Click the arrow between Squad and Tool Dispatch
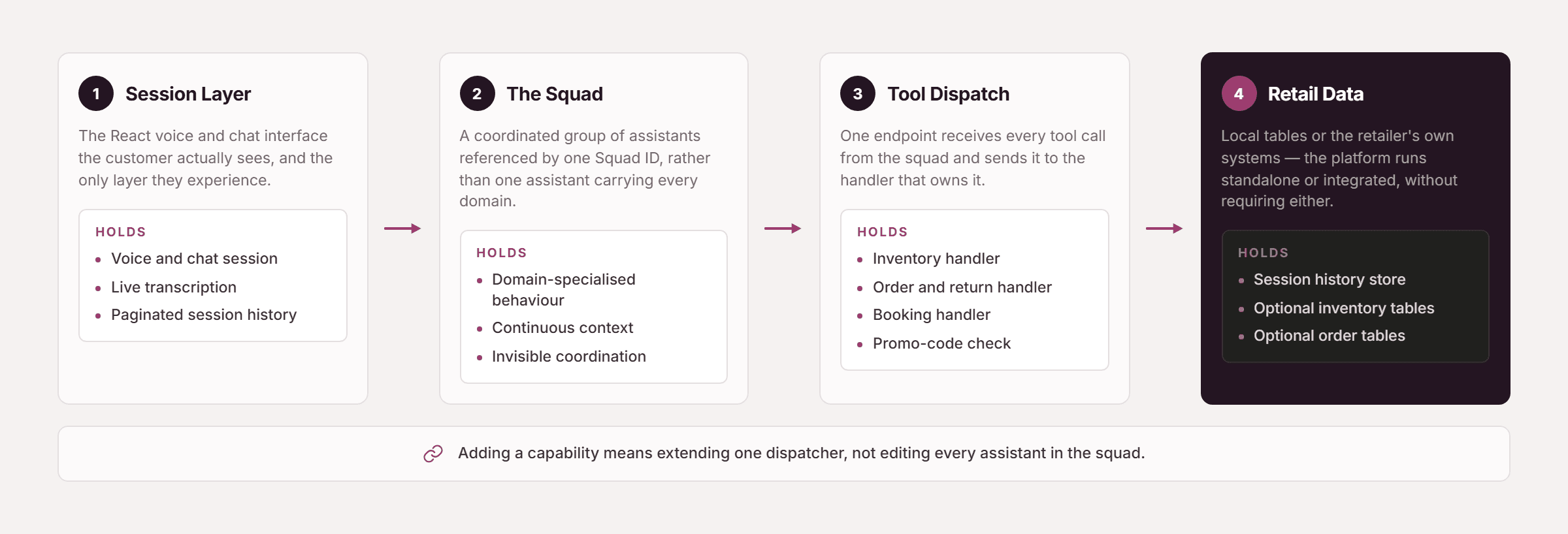The image size is (1568, 534). coord(783,228)
